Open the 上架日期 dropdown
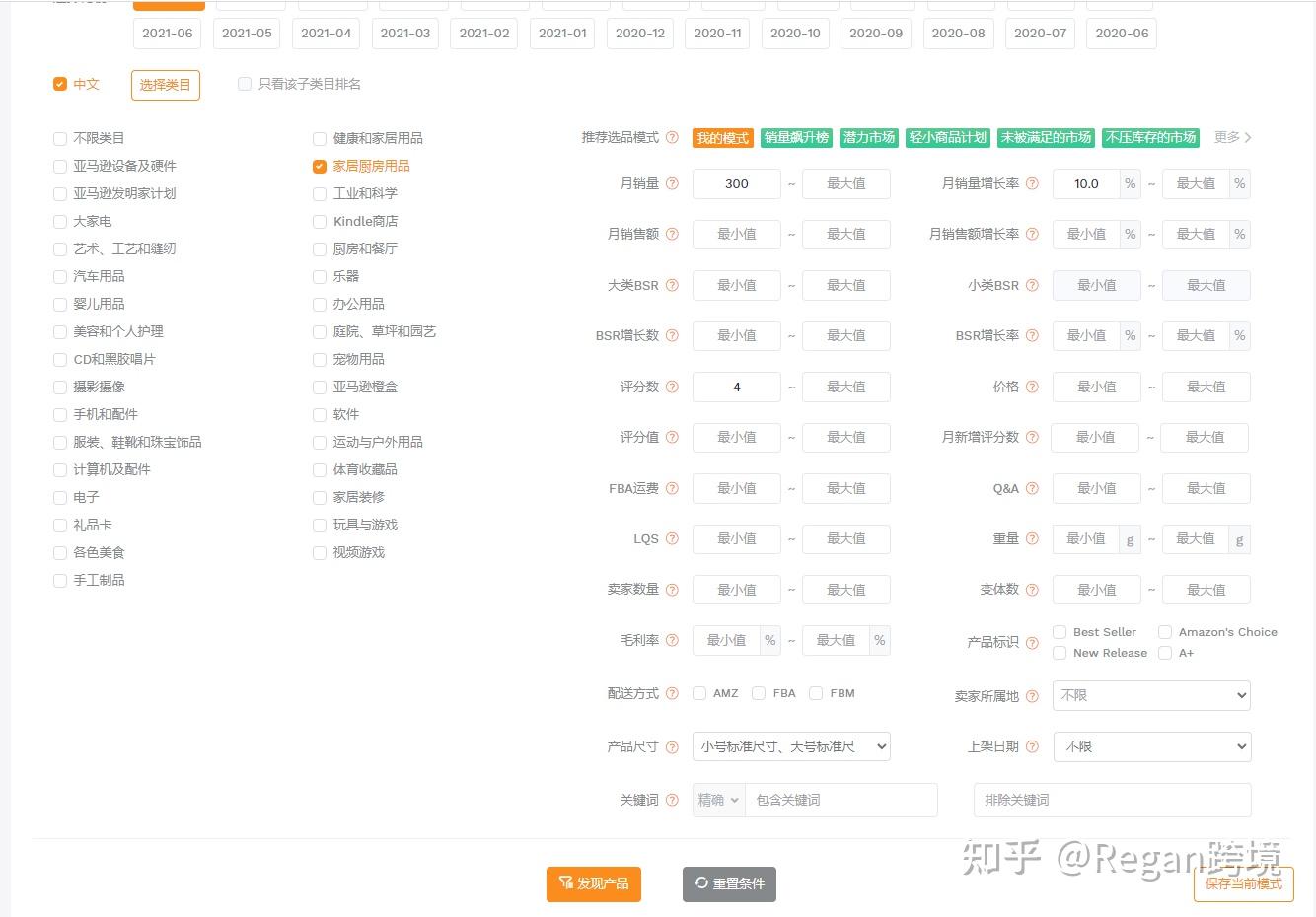The height and width of the screenshot is (917, 1316). click(1151, 746)
